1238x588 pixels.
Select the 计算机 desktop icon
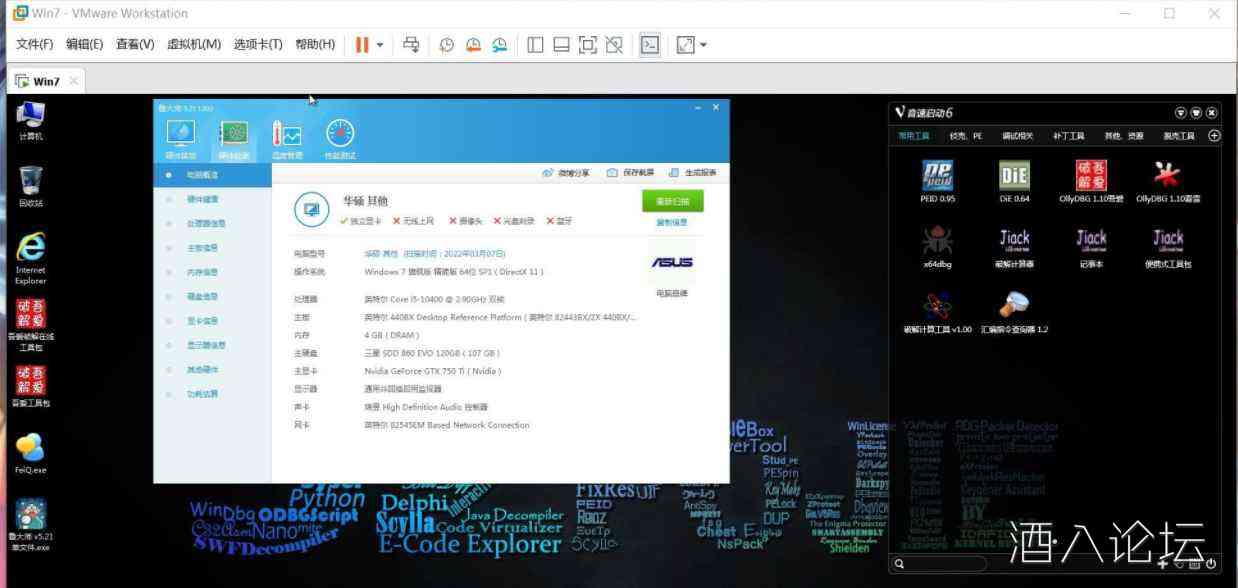click(x=31, y=121)
